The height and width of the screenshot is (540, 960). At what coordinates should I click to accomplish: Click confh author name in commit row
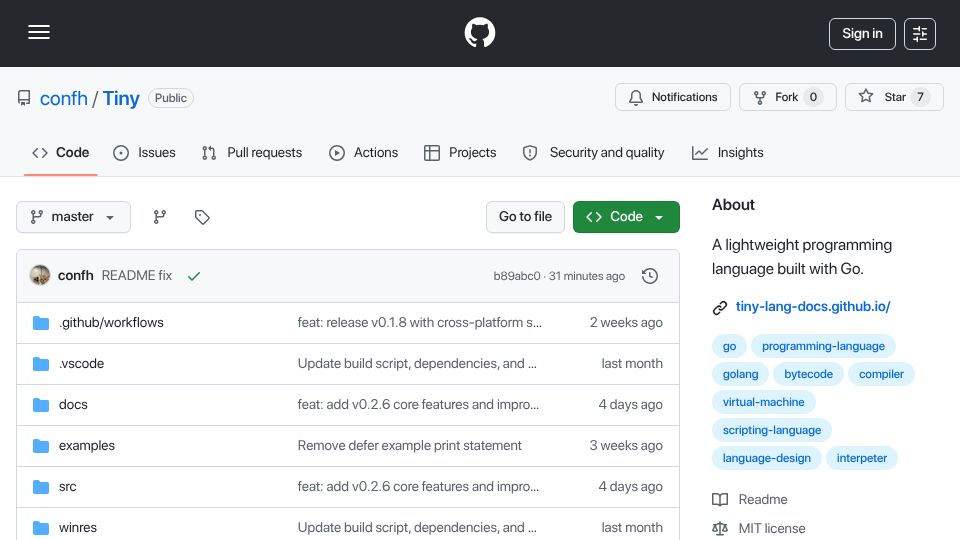[75, 276]
